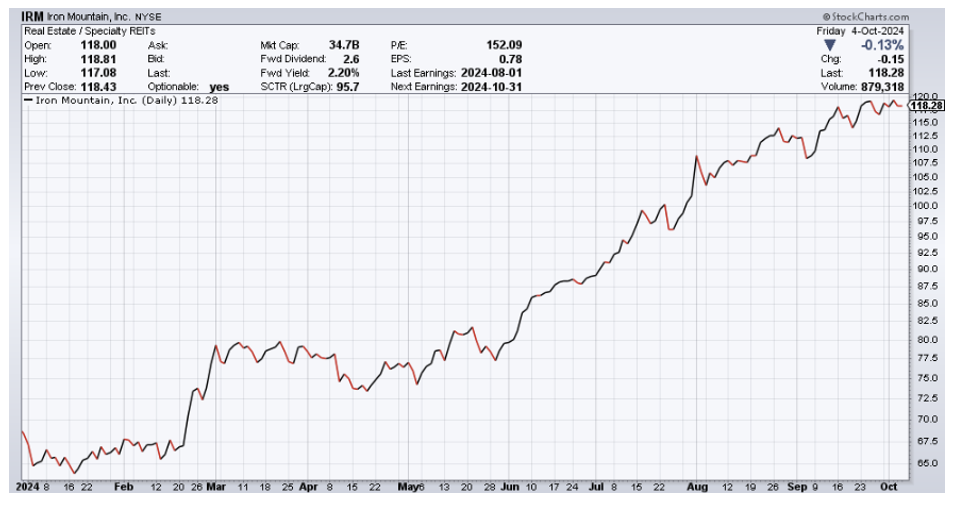The width and height of the screenshot is (960, 505).
Task: Click the Low value 117.08
Action: pyautogui.click(x=98, y=73)
